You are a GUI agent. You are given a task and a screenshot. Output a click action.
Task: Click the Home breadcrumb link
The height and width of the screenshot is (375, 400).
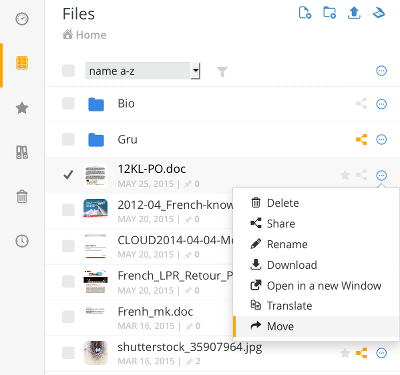(x=91, y=35)
